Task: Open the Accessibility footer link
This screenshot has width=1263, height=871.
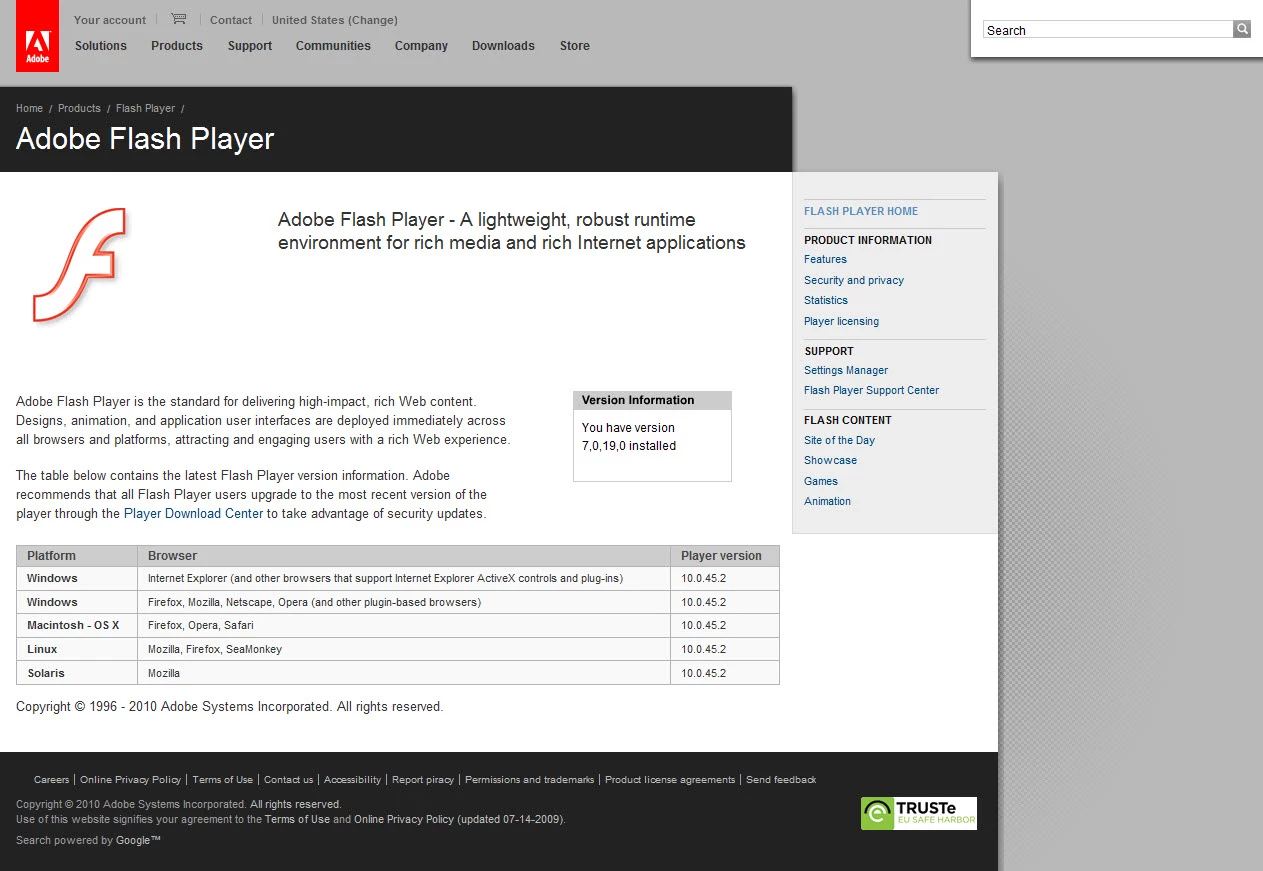Action: (353, 779)
